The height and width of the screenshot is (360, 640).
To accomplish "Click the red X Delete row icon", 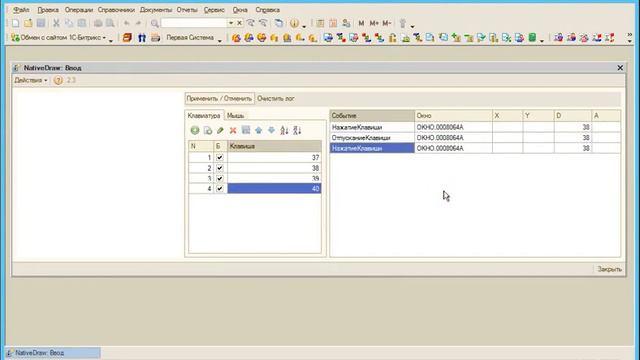I will [233, 130].
